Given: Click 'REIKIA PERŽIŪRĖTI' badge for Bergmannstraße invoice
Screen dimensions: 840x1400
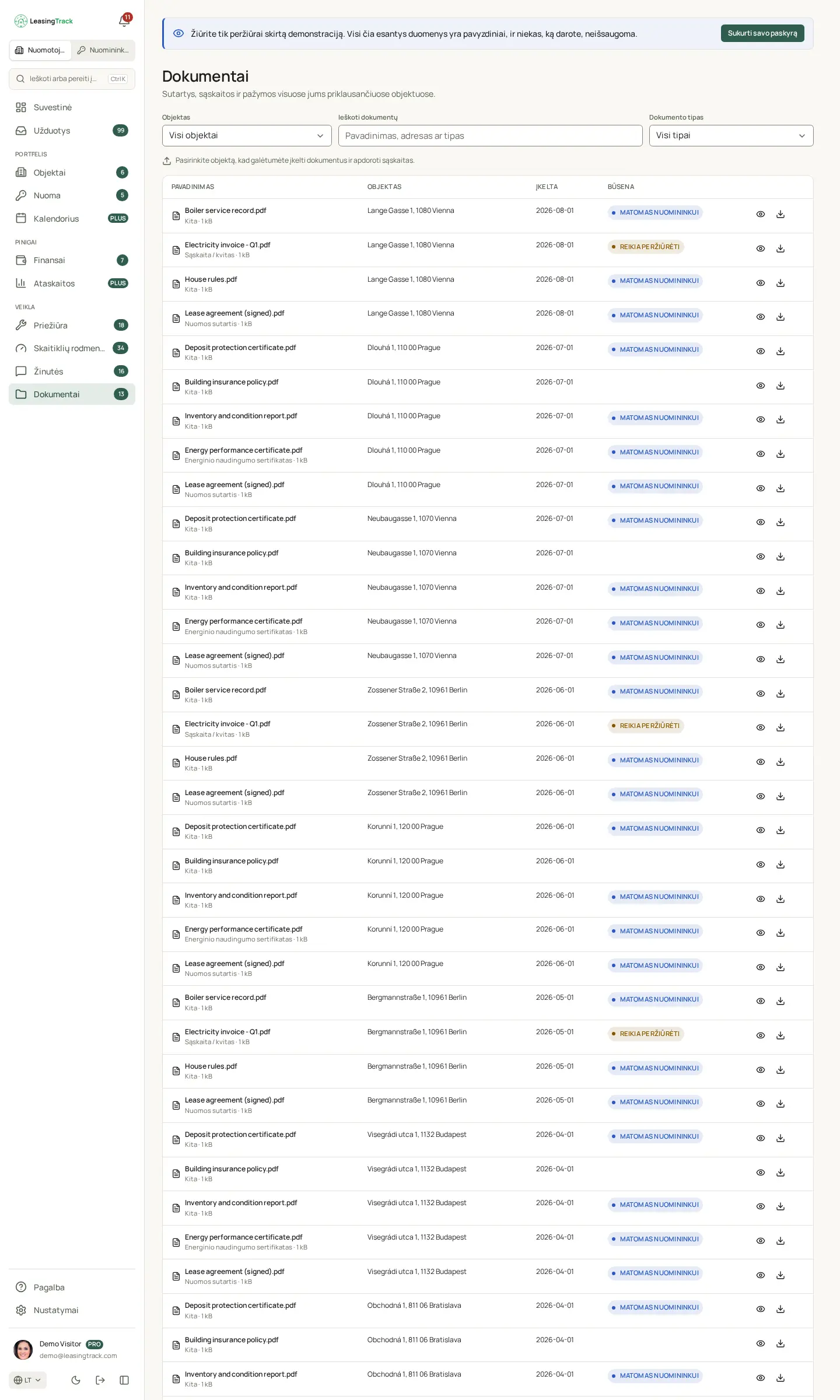Looking at the screenshot, I should (x=646, y=1034).
